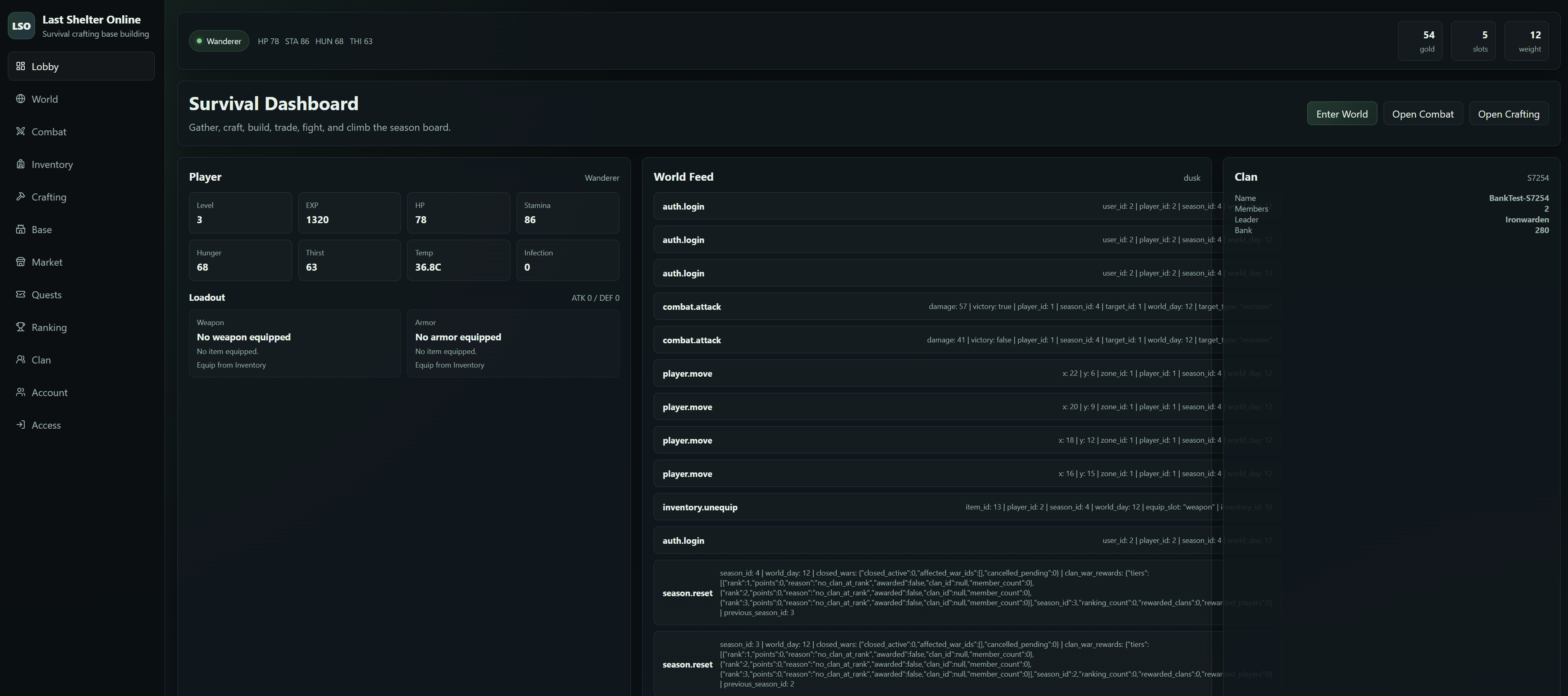Click the EXP 1320 stat card

(349, 213)
